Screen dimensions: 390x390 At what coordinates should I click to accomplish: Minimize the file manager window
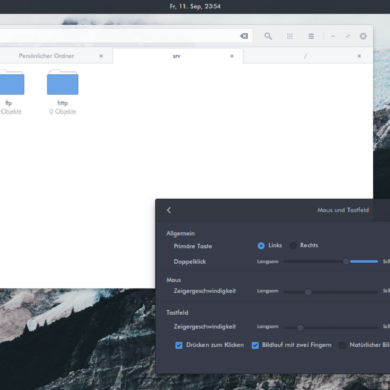pyautogui.click(x=333, y=36)
